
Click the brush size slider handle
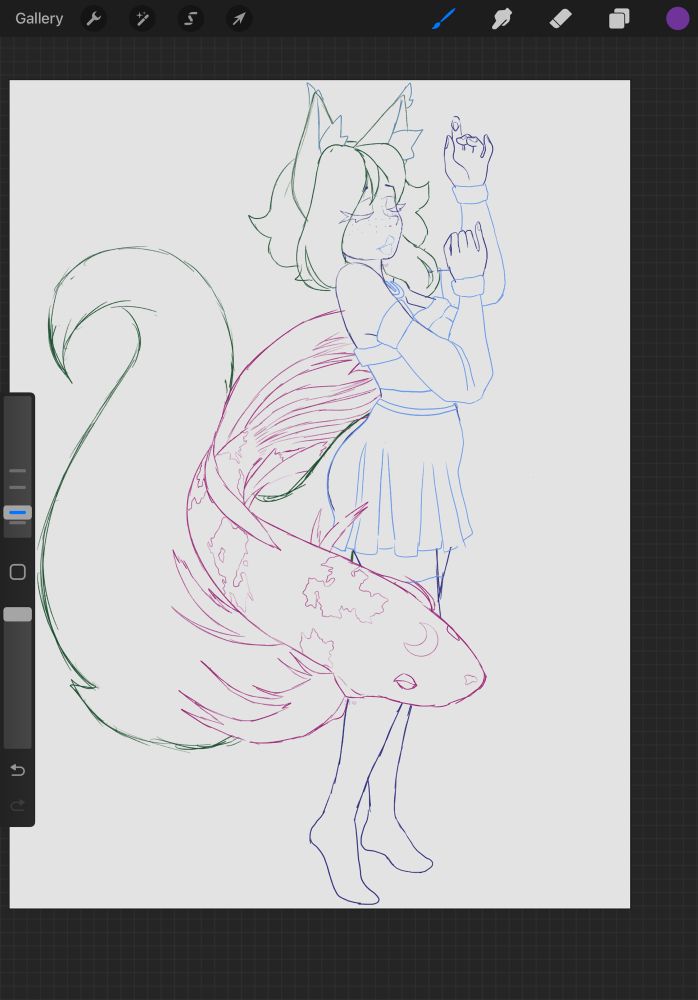click(x=18, y=513)
